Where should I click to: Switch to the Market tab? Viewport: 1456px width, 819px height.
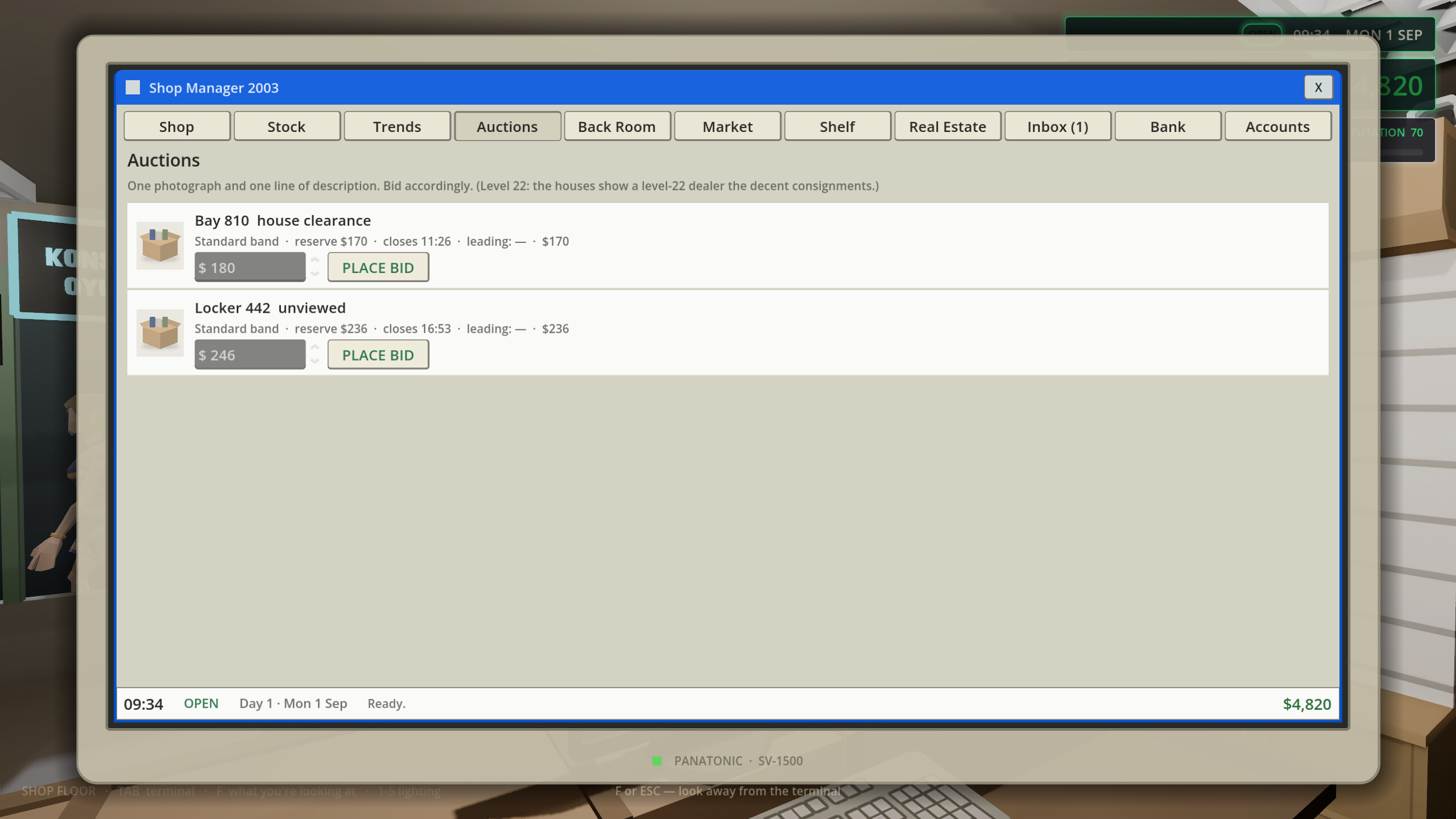tap(727, 126)
